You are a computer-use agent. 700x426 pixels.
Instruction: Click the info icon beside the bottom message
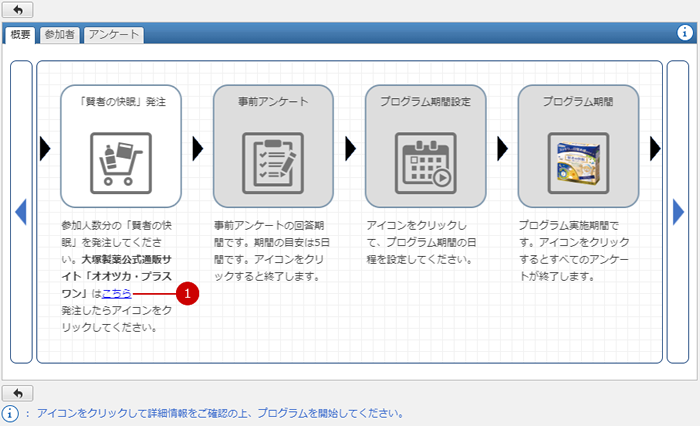[x=11, y=413]
